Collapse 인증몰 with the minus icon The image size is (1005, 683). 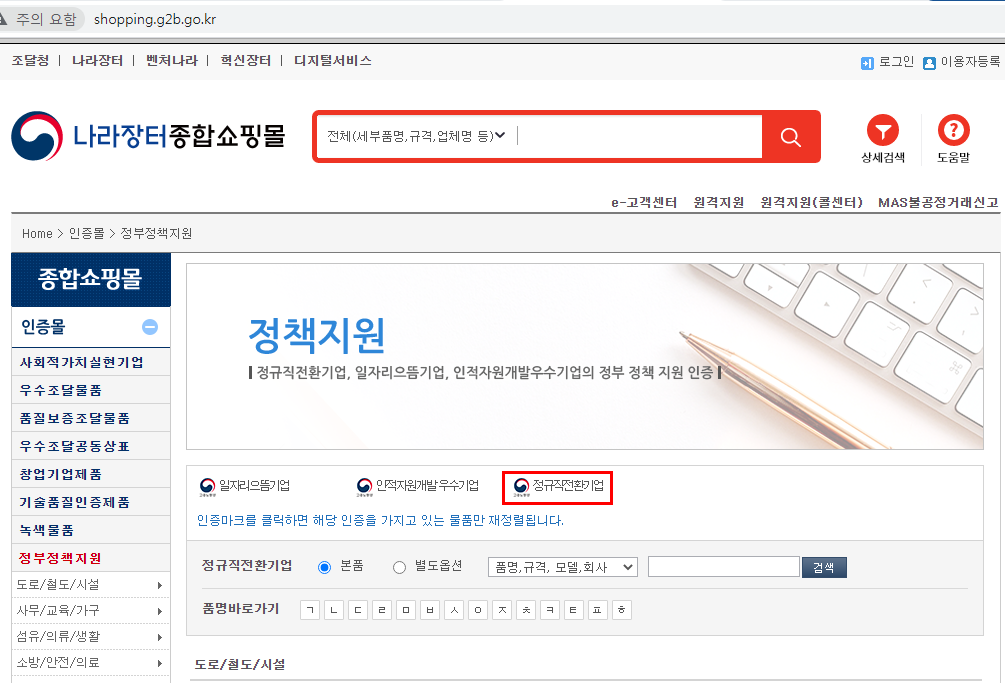point(150,327)
